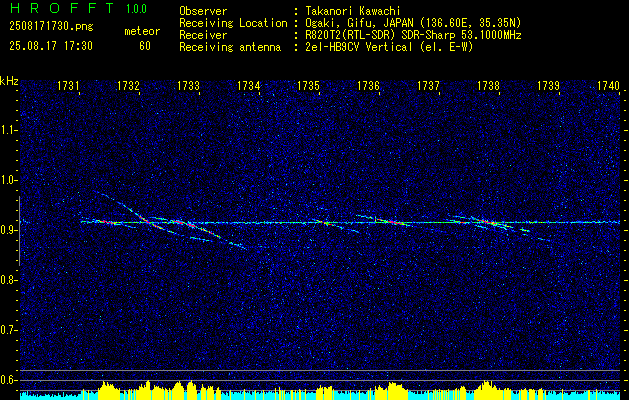
Task: Click the 1740 time marker
Action: click(609, 86)
